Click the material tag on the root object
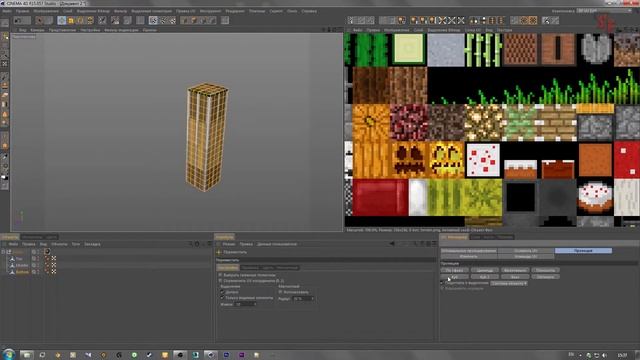Image resolution: width=640 pixels, height=360 pixels. [47, 252]
